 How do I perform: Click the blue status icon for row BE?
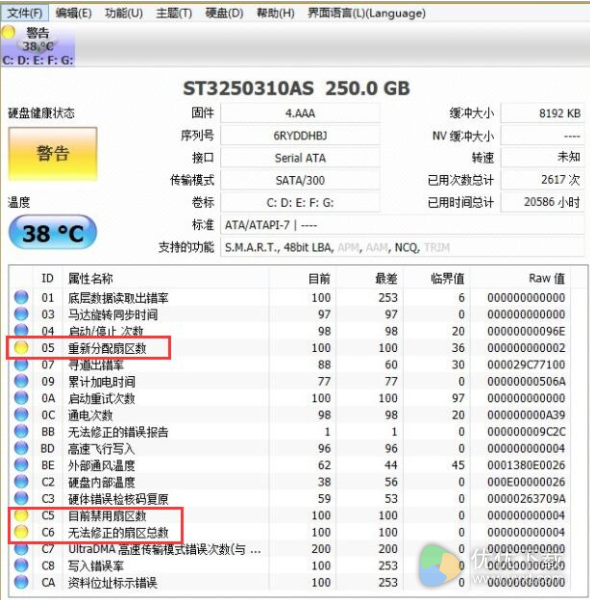pos(21,465)
